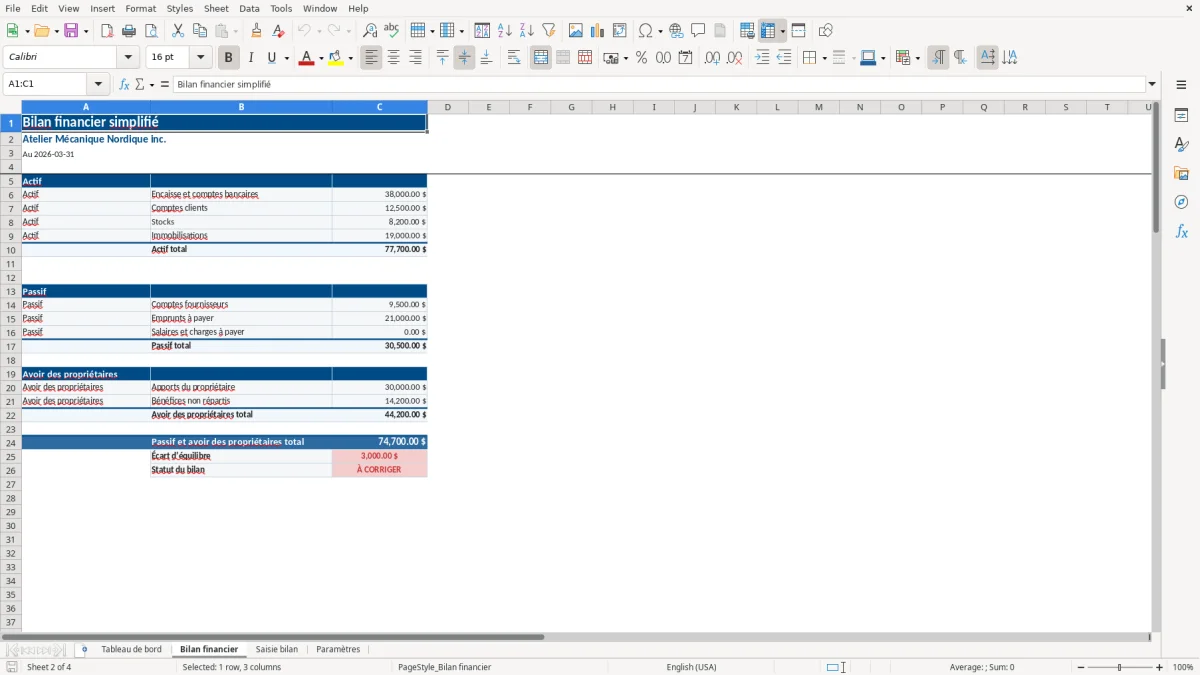Click the zoom slider in status bar

click(1120, 667)
